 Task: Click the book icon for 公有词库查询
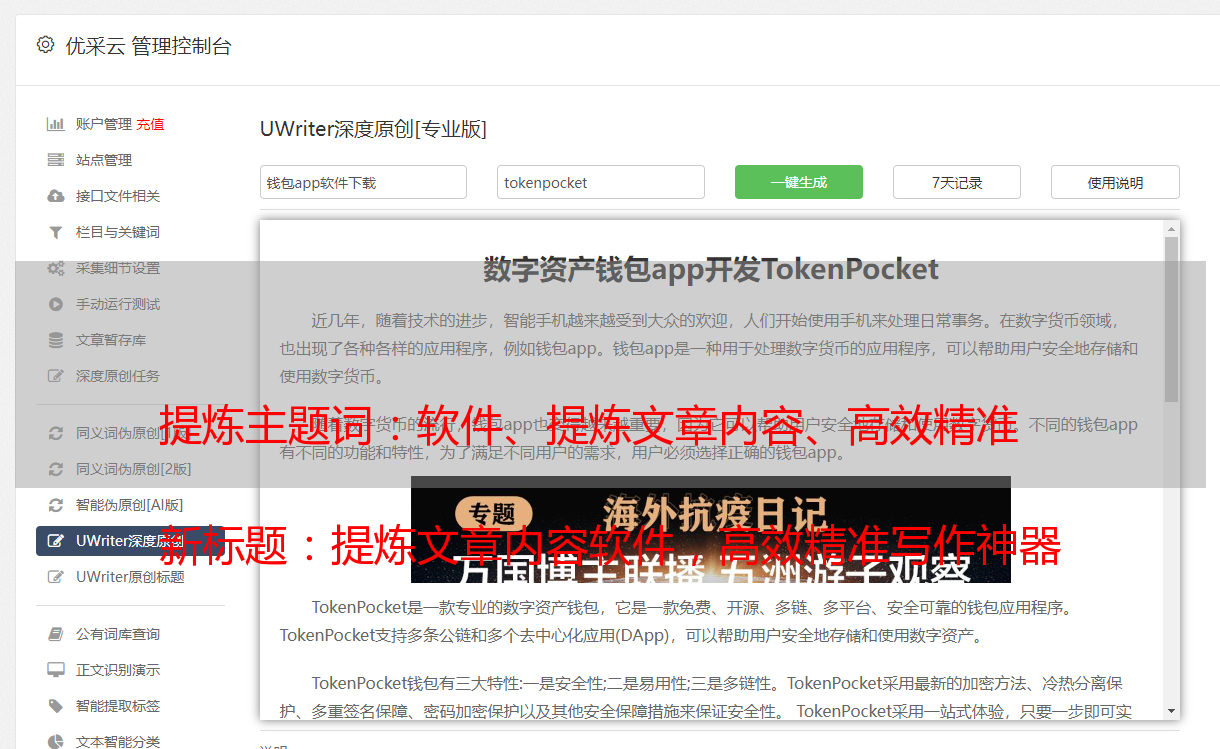point(56,634)
